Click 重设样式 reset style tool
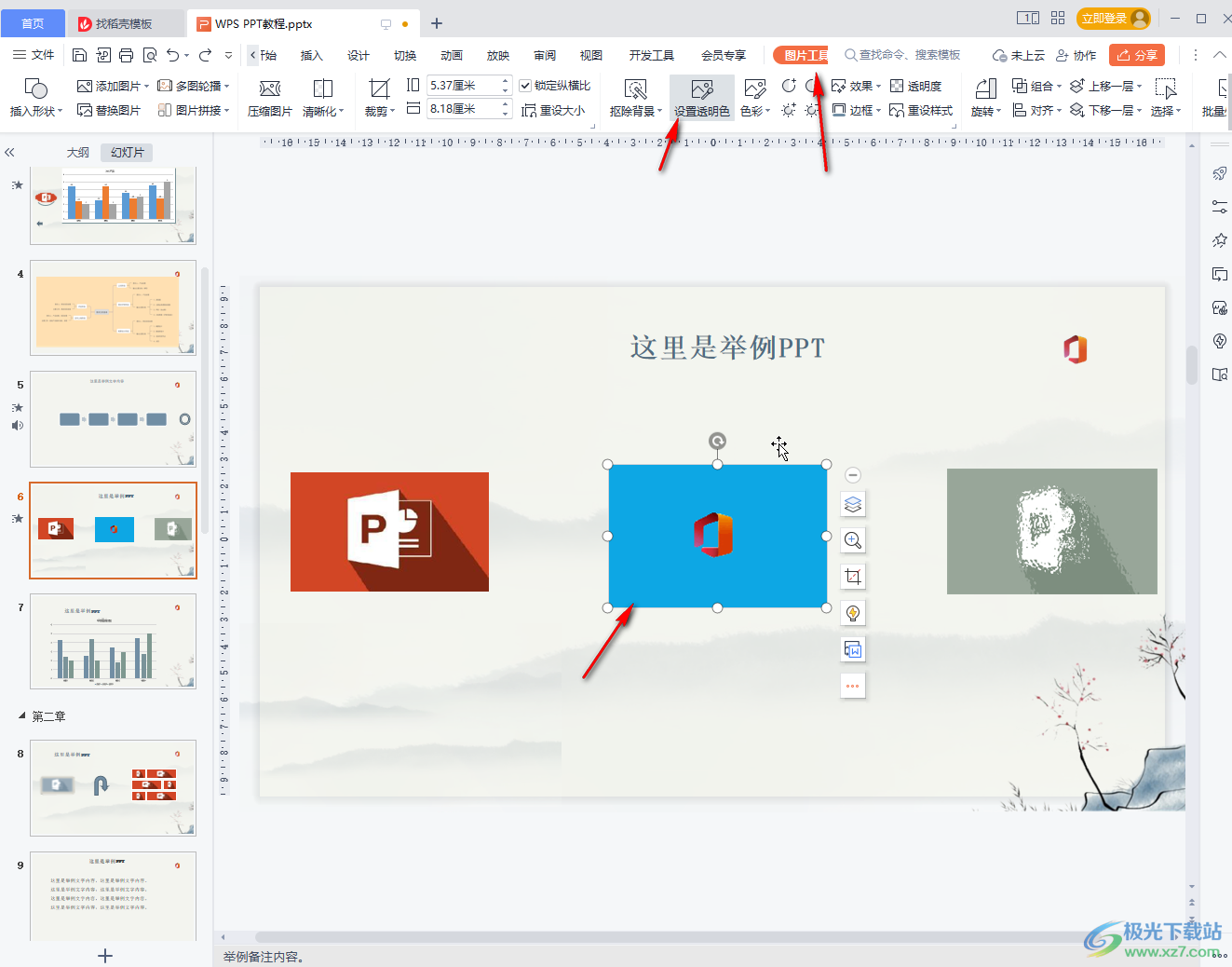The height and width of the screenshot is (967, 1232). tap(921, 110)
